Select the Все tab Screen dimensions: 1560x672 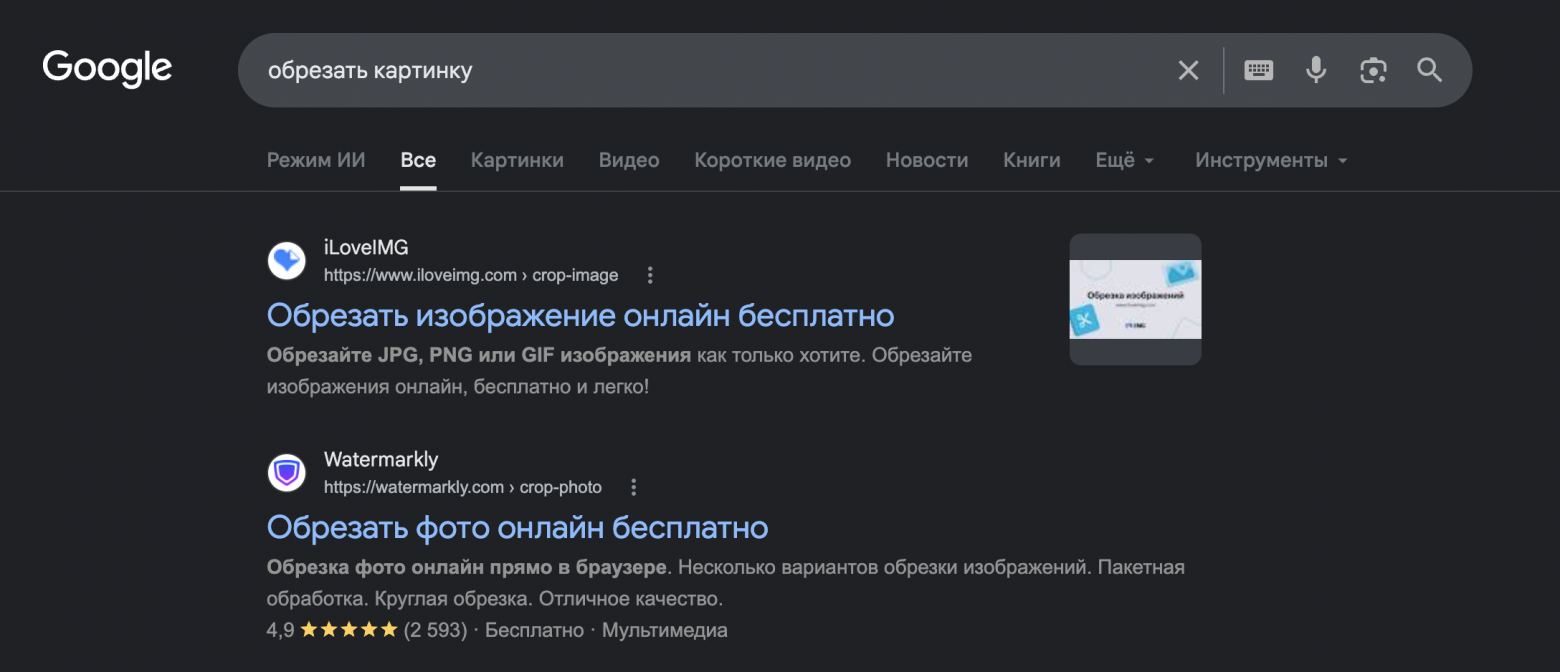(418, 160)
